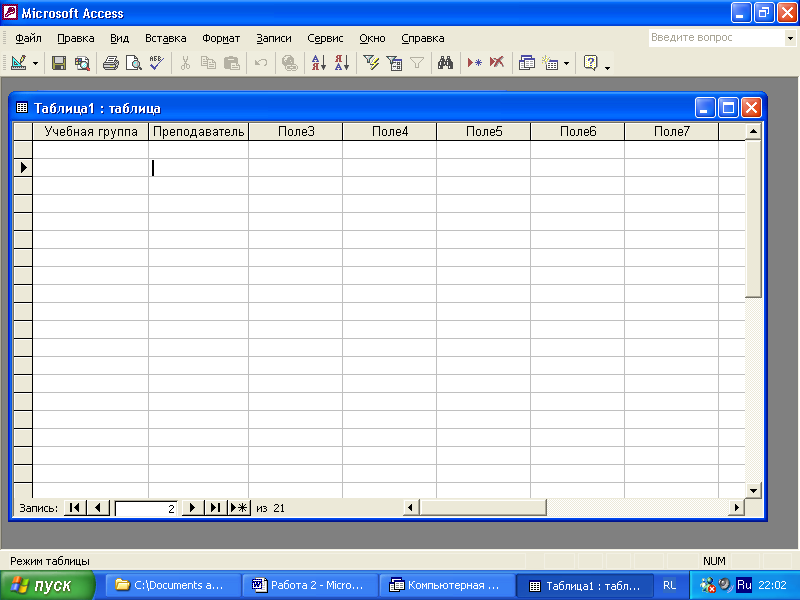Open the Записи menu
This screenshot has height=600, width=800.
pyautogui.click(x=273, y=38)
